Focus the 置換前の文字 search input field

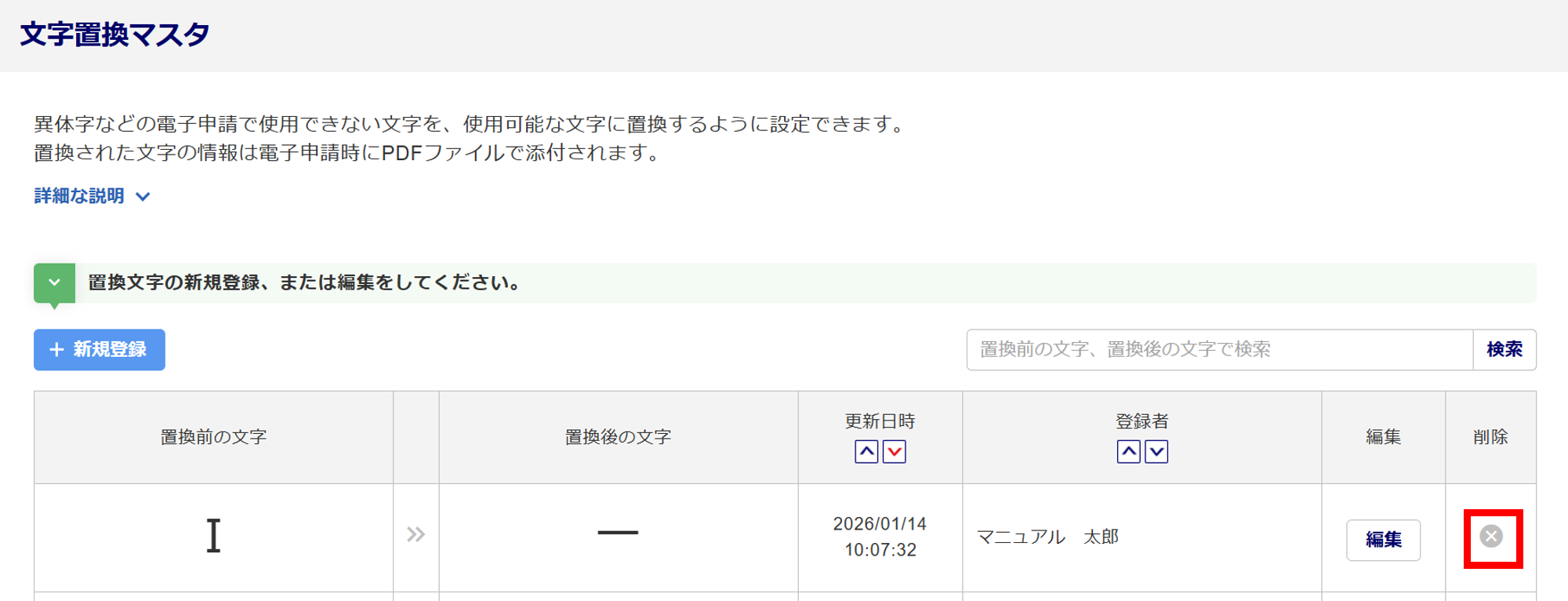click(x=1219, y=350)
